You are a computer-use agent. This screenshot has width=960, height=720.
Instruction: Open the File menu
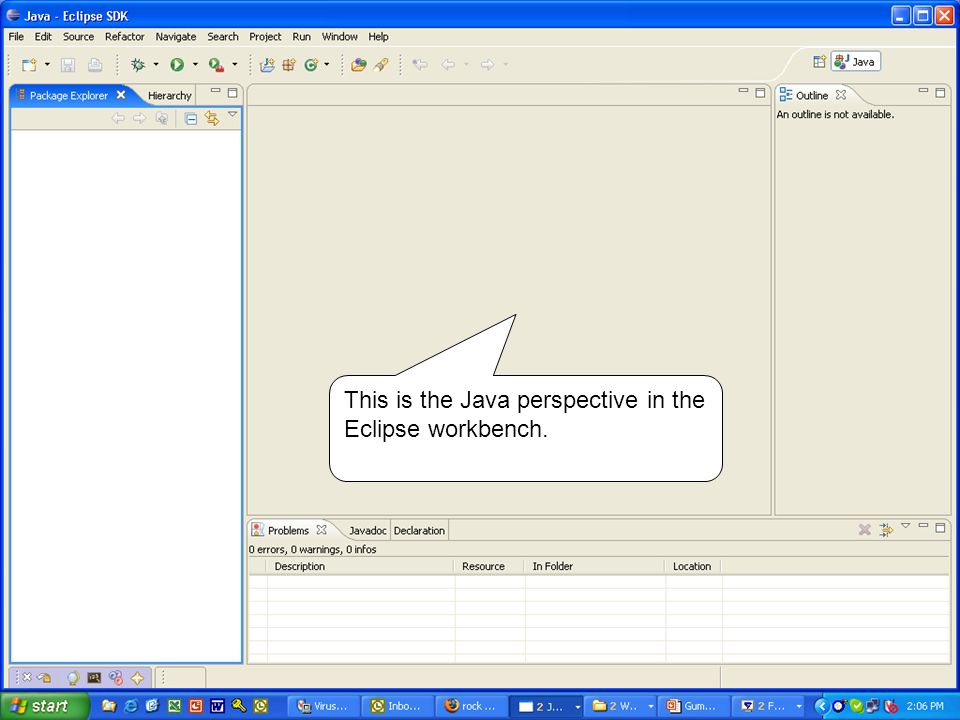pyautogui.click(x=16, y=37)
